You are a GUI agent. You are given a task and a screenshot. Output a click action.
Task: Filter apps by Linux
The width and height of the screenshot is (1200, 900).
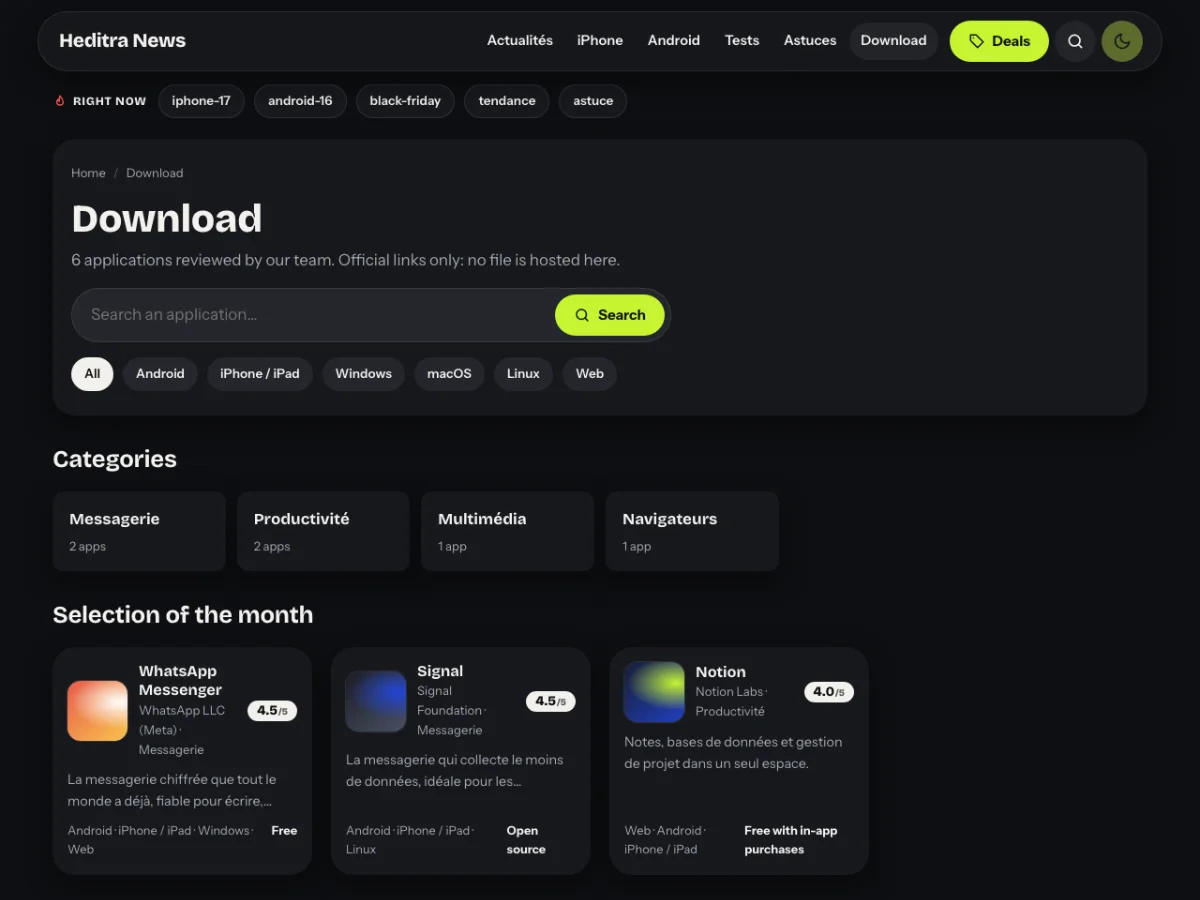click(x=523, y=374)
